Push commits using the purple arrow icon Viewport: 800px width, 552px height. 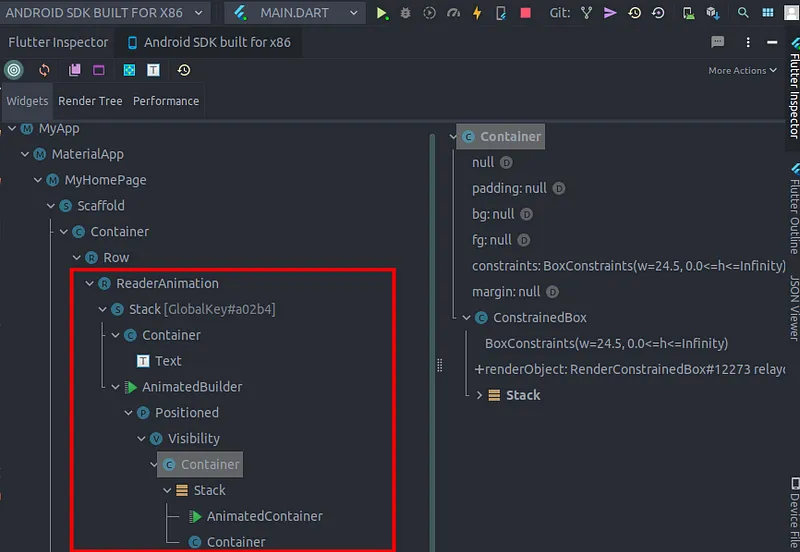(x=610, y=13)
